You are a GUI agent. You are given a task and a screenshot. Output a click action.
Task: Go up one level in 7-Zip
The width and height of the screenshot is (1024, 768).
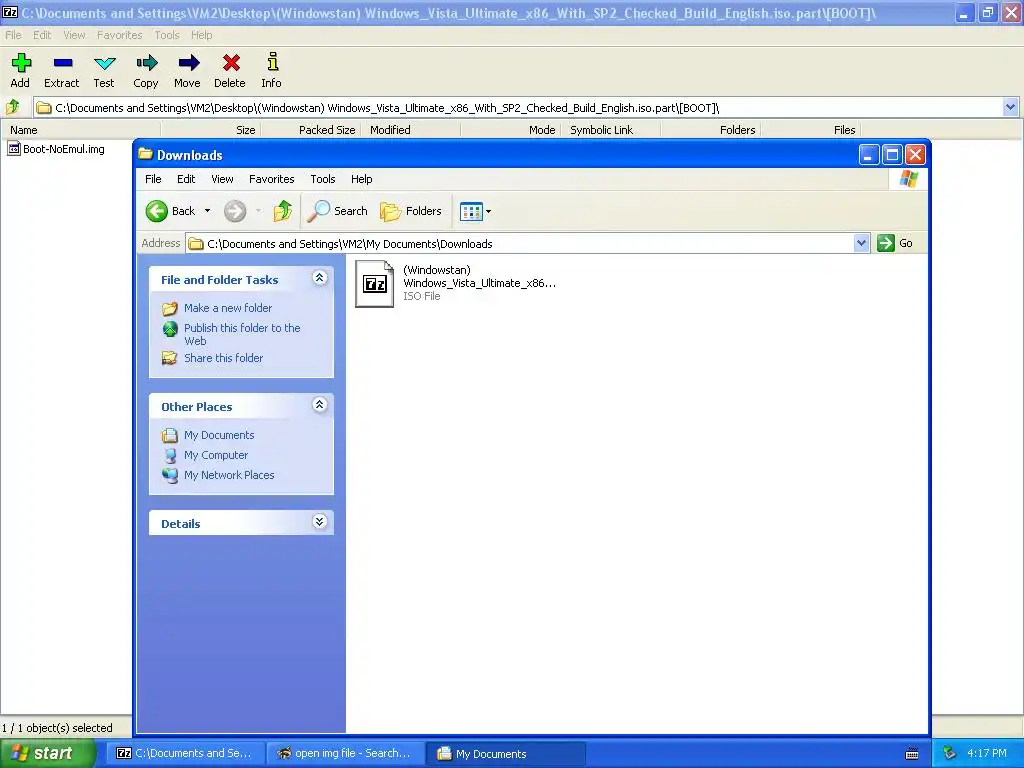(x=12, y=107)
